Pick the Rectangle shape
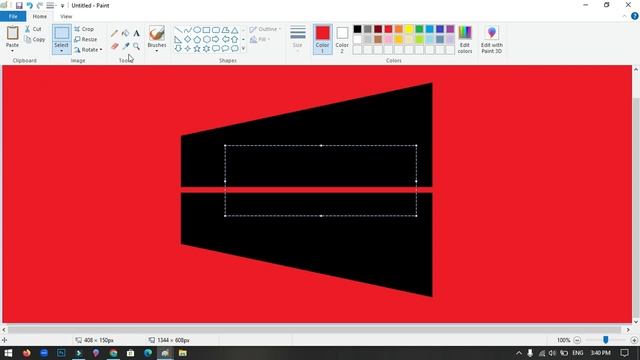Screen dimensions: 640x360 click(x=207, y=30)
